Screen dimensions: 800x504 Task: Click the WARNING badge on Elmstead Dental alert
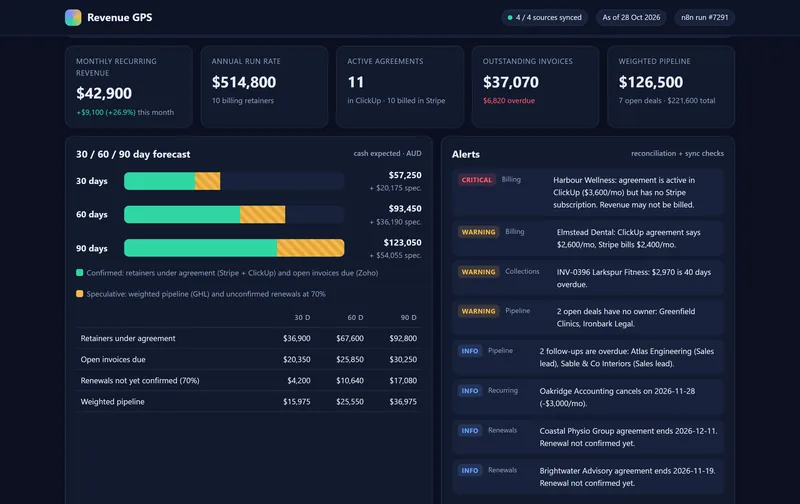478,232
